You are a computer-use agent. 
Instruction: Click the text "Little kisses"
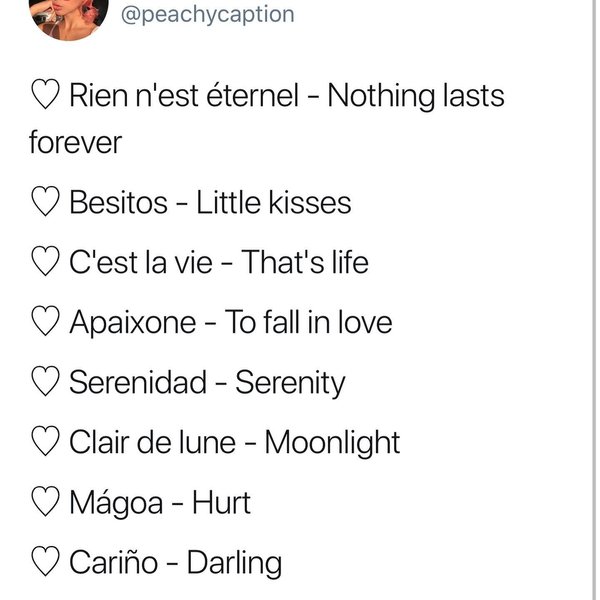[x=273, y=204]
